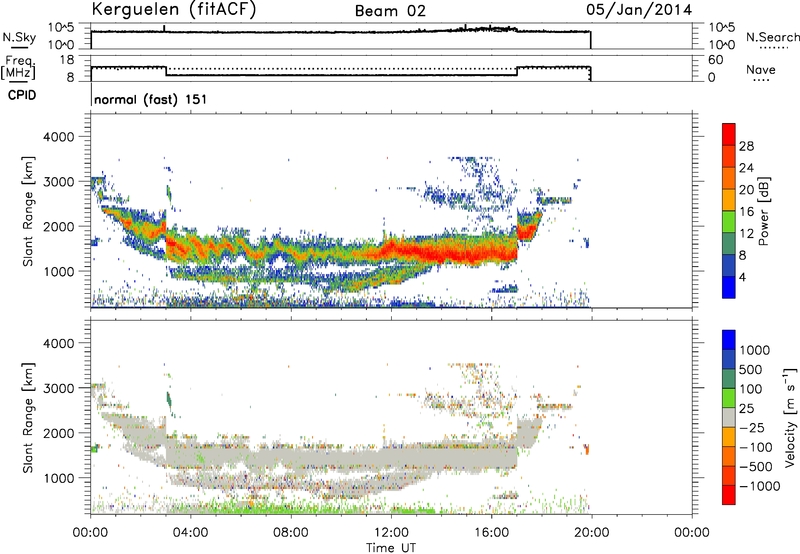Click the 'Slant Range [km]' label of the velocity panel
Screen dimensions: 800x554
click(28, 417)
